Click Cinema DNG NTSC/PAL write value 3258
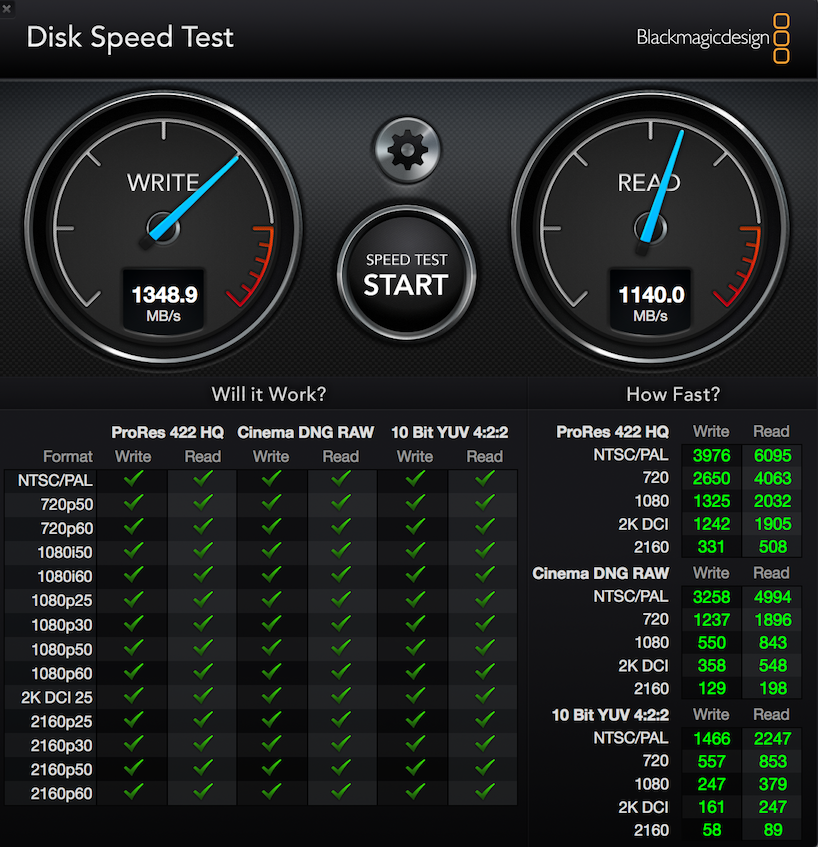The height and width of the screenshot is (847, 818). pos(712,597)
